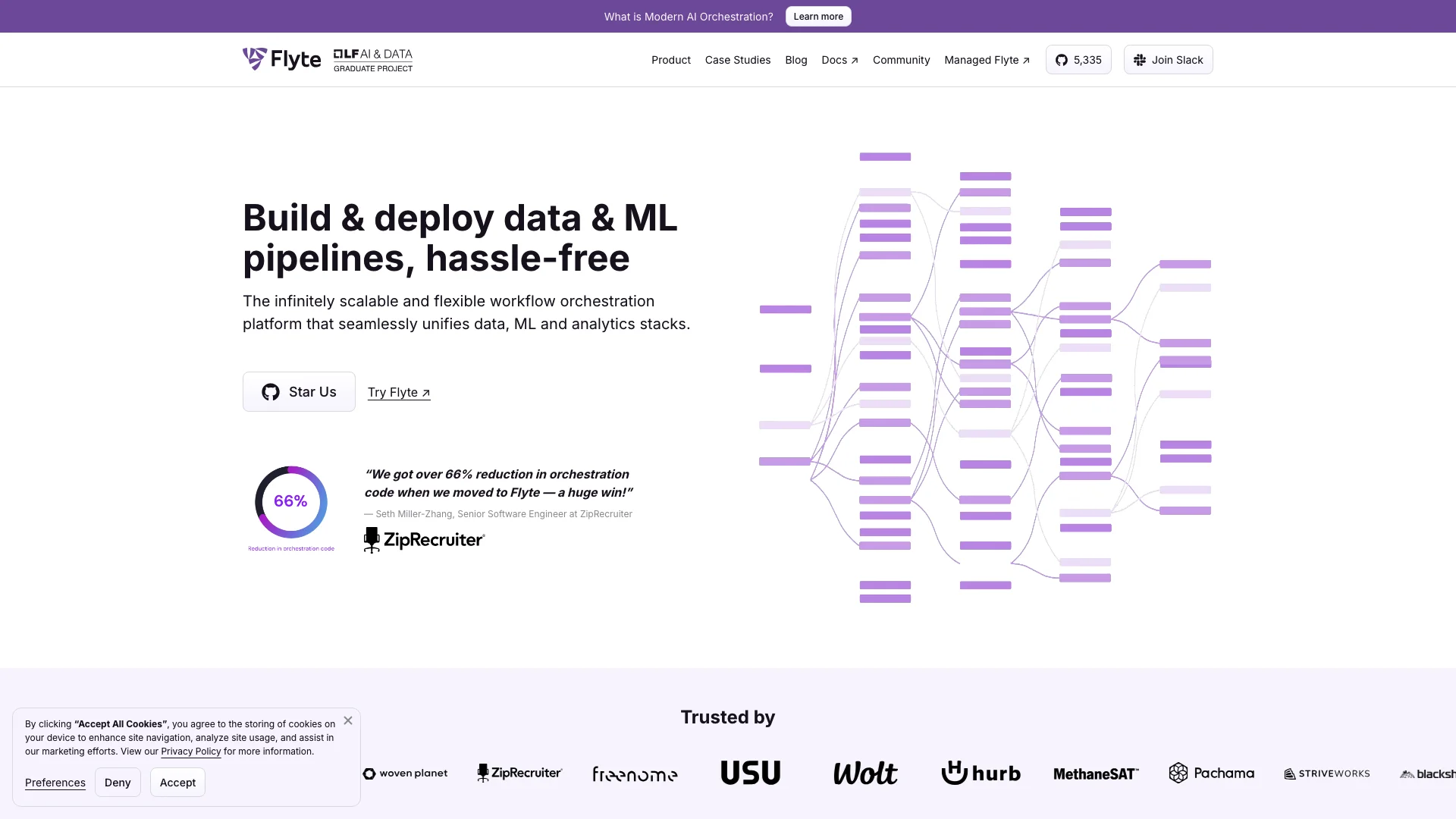
Task: Click the 66% reduction progress circle
Action: click(x=290, y=501)
